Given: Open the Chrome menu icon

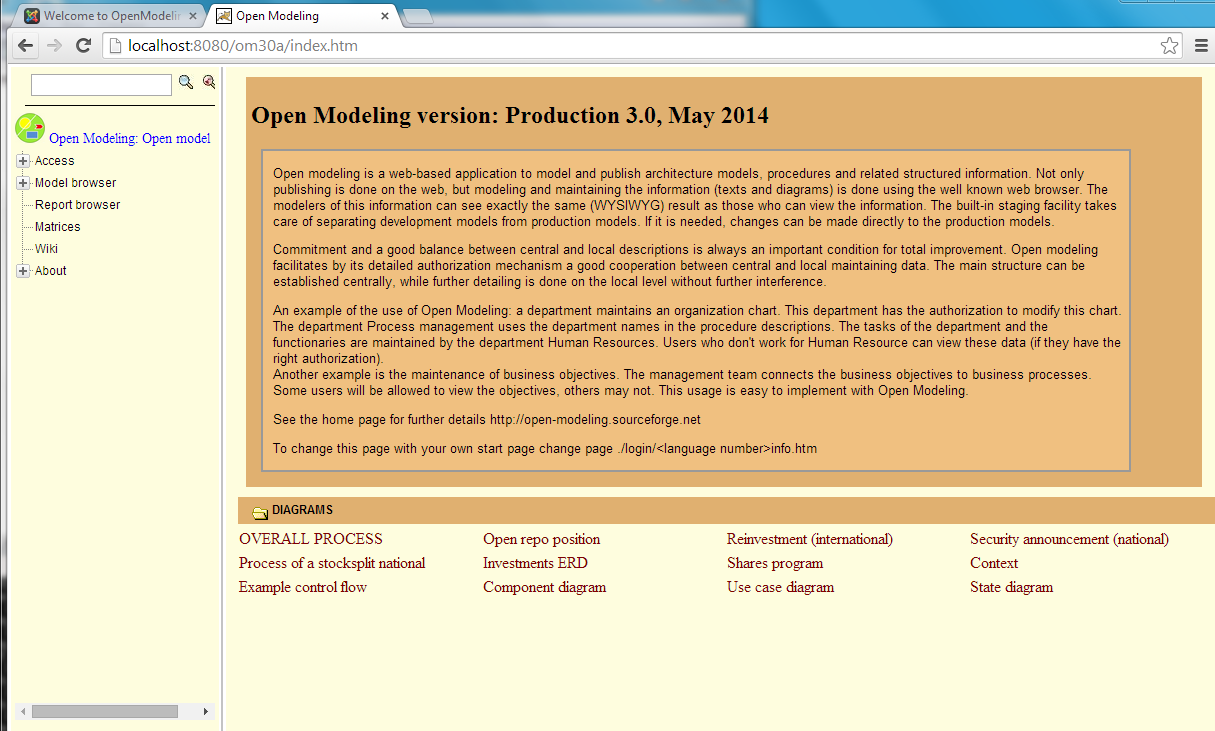Looking at the screenshot, I should 1199,45.
